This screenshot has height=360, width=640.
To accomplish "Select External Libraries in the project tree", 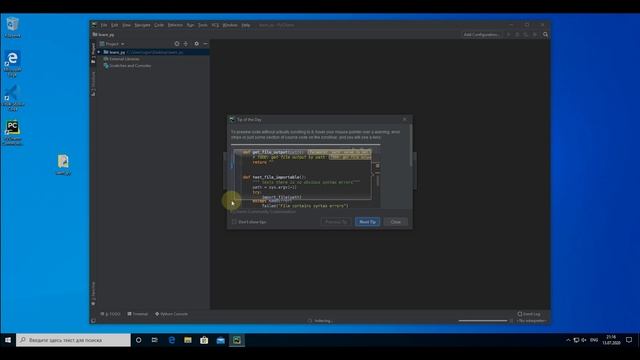I will (x=121, y=59).
